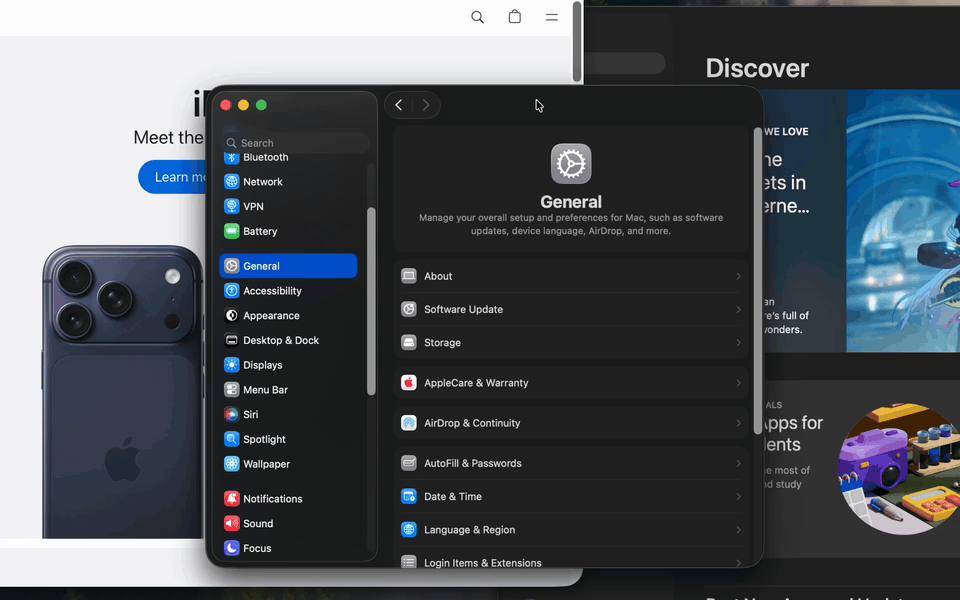Click the Login Items & Extensions label
Viewport: 960px width, 600px height.
pos(483,563)
